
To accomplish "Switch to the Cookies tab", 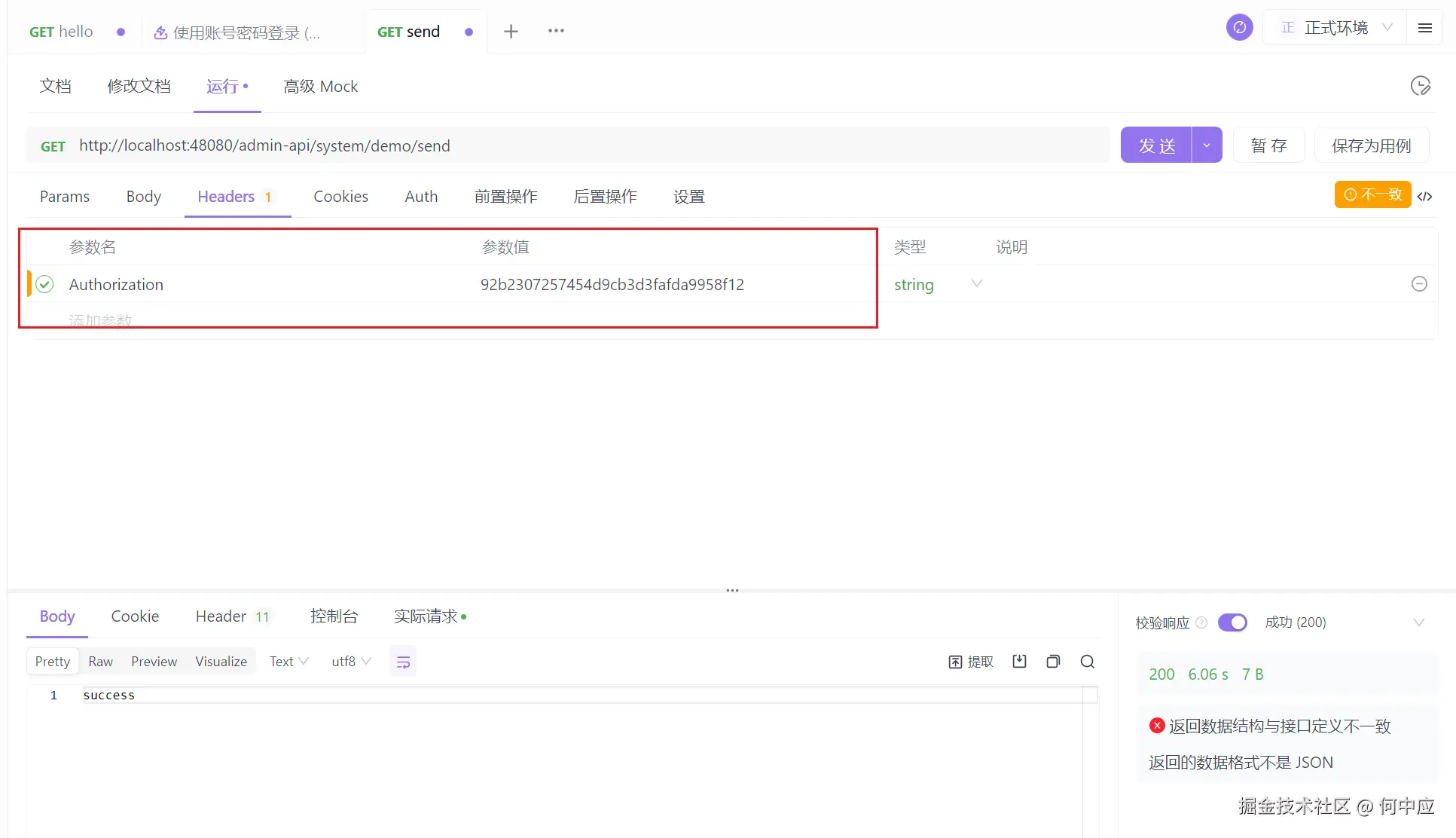I will (340, 196).
